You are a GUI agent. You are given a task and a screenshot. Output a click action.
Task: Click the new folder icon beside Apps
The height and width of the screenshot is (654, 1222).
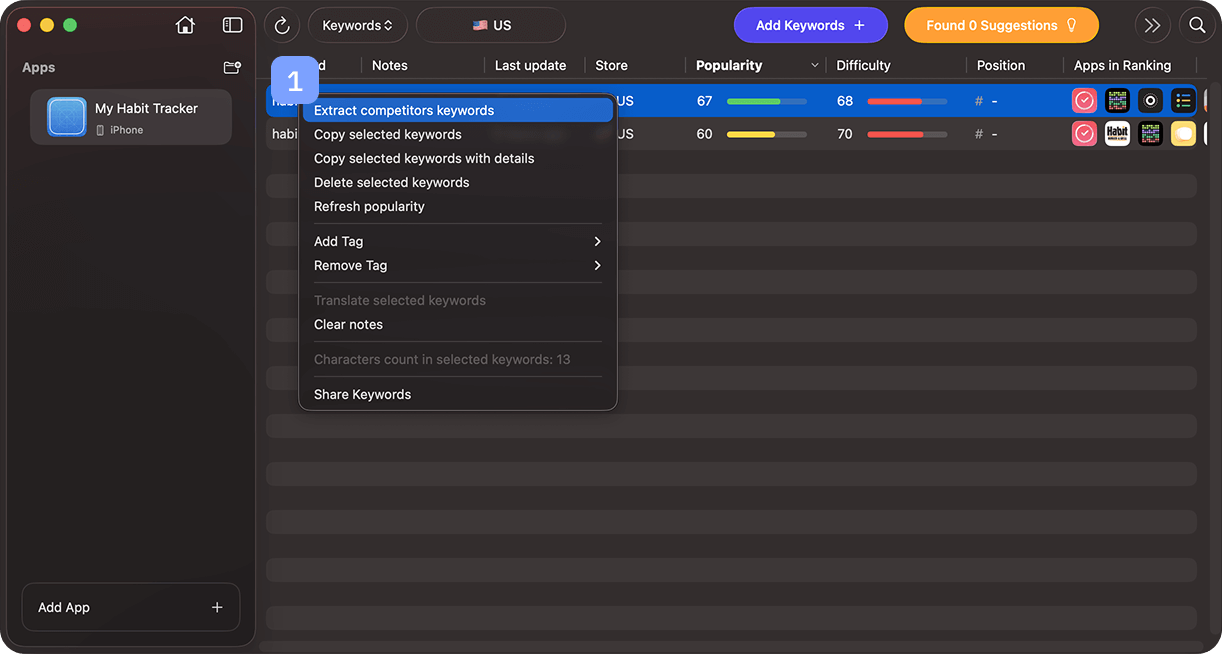pyautogui.click(x=232, y=68)
